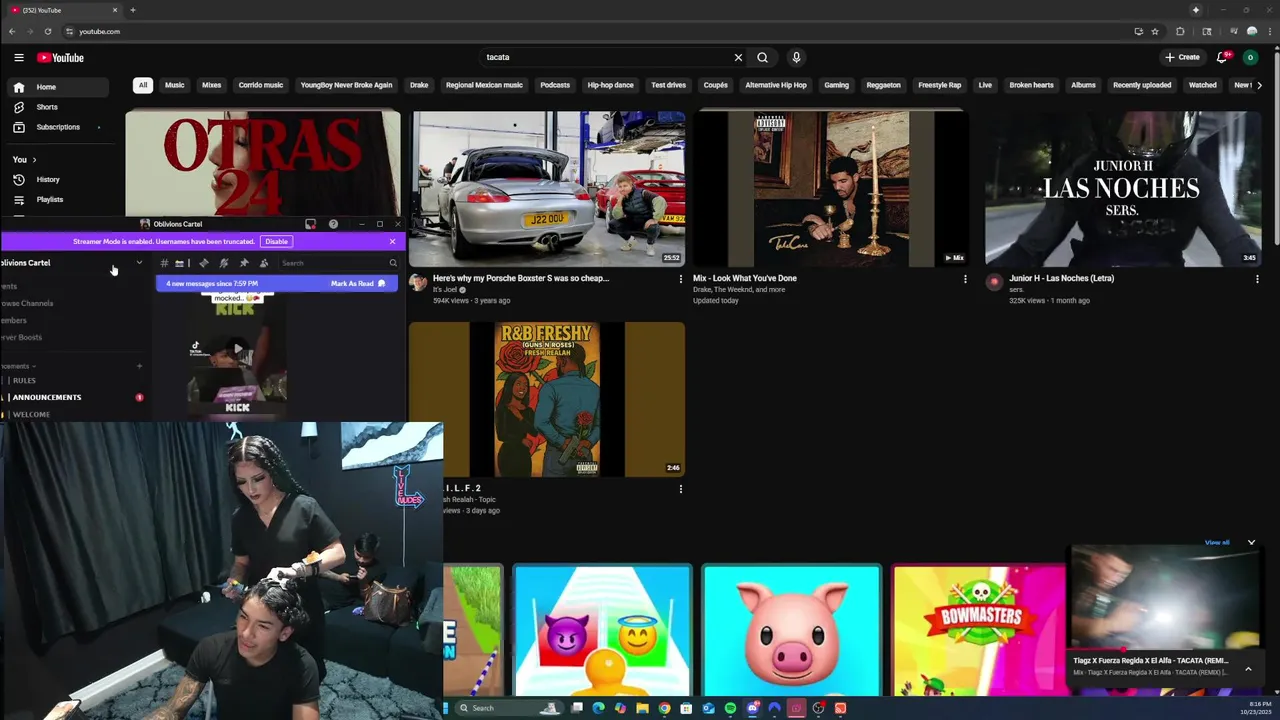1280x720 pixels.
Task: Open the Bowmasters game tile
Action: tap(980, 630)
